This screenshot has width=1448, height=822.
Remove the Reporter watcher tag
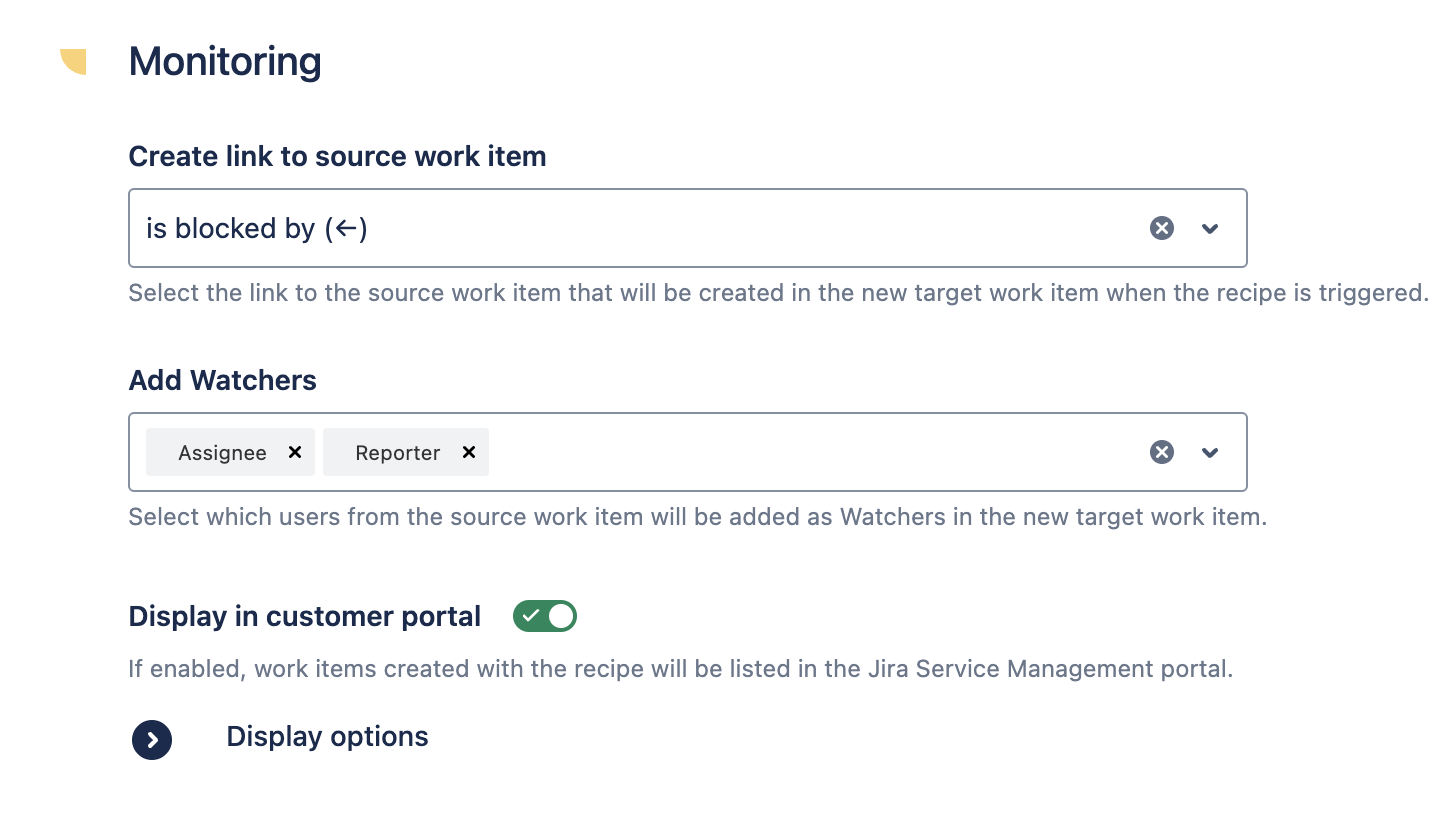point(468,452)
